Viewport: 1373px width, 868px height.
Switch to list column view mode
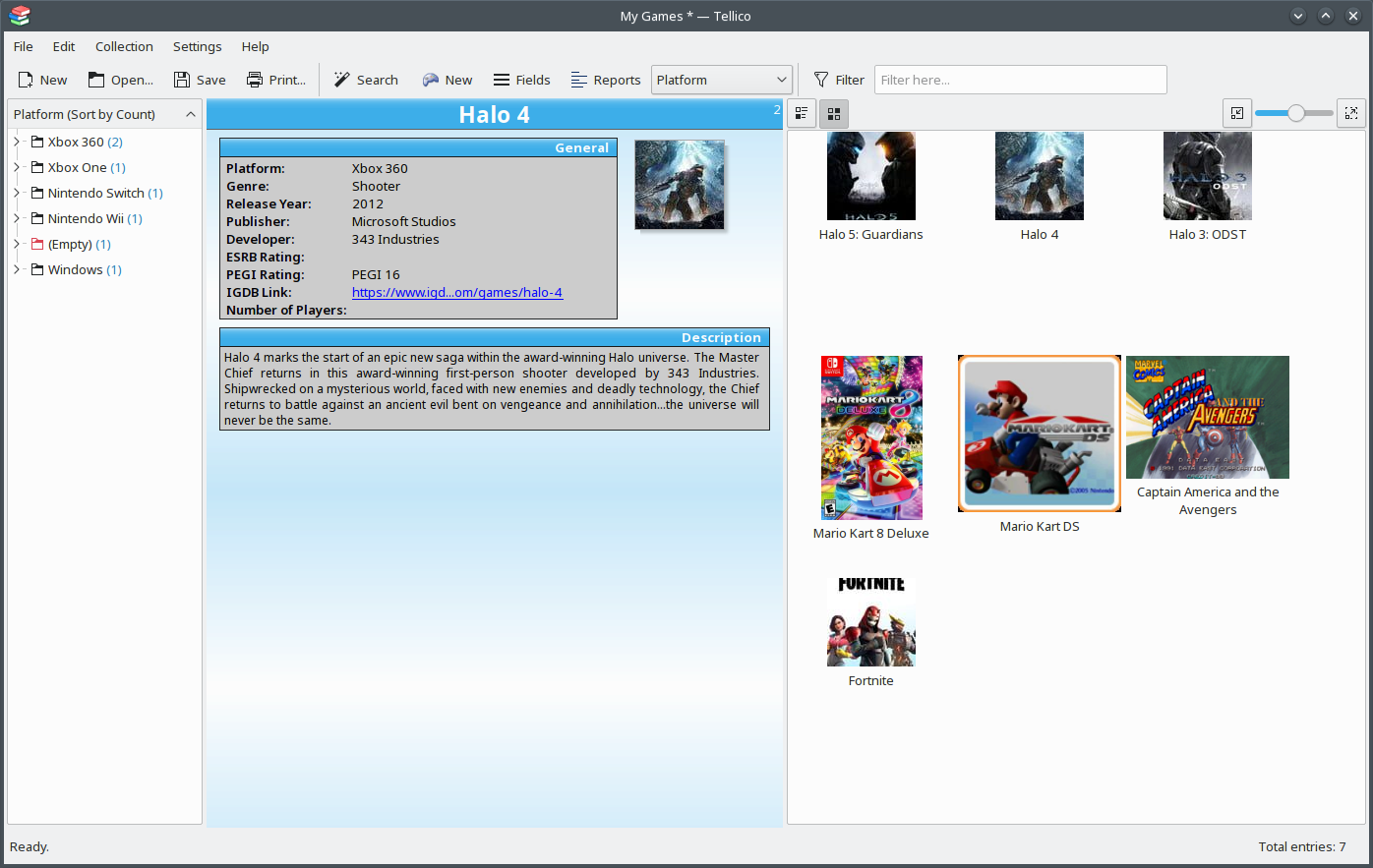pos(802,114)
